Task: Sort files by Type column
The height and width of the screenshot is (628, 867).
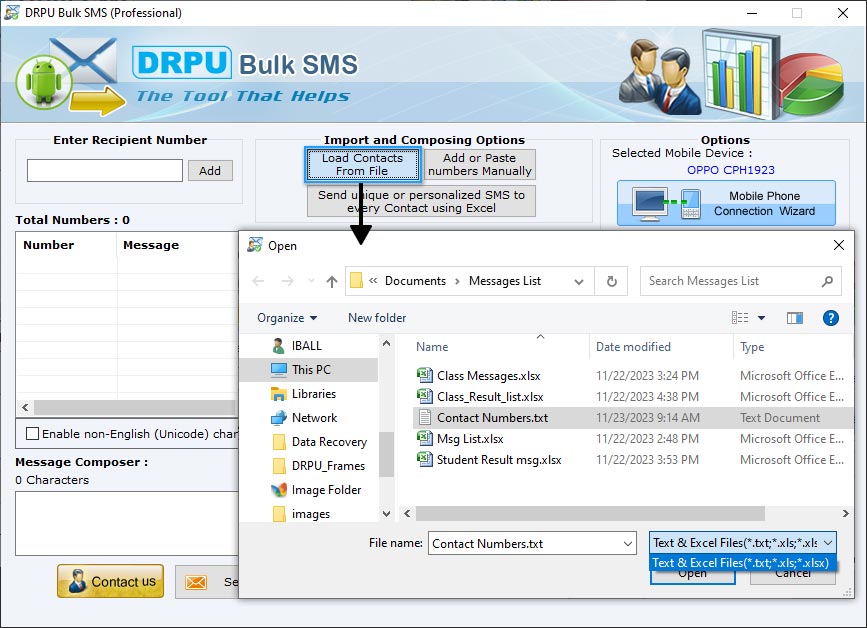Action: tap(752, 347)
